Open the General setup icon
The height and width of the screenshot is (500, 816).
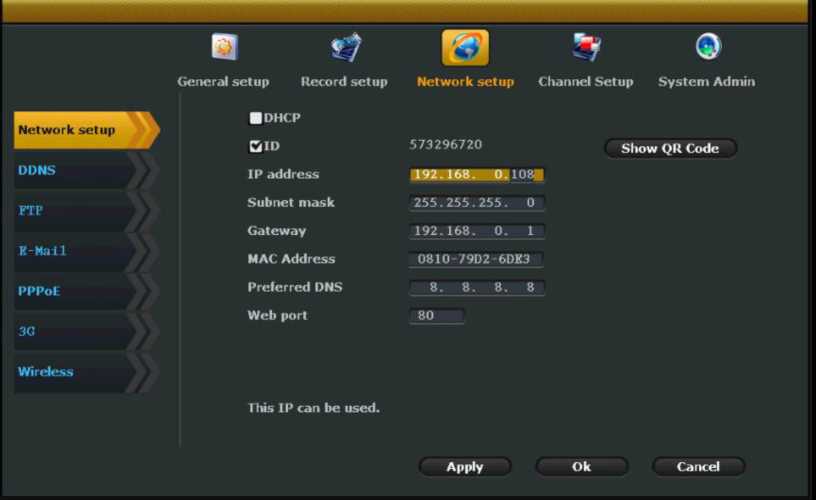(223, 48)
